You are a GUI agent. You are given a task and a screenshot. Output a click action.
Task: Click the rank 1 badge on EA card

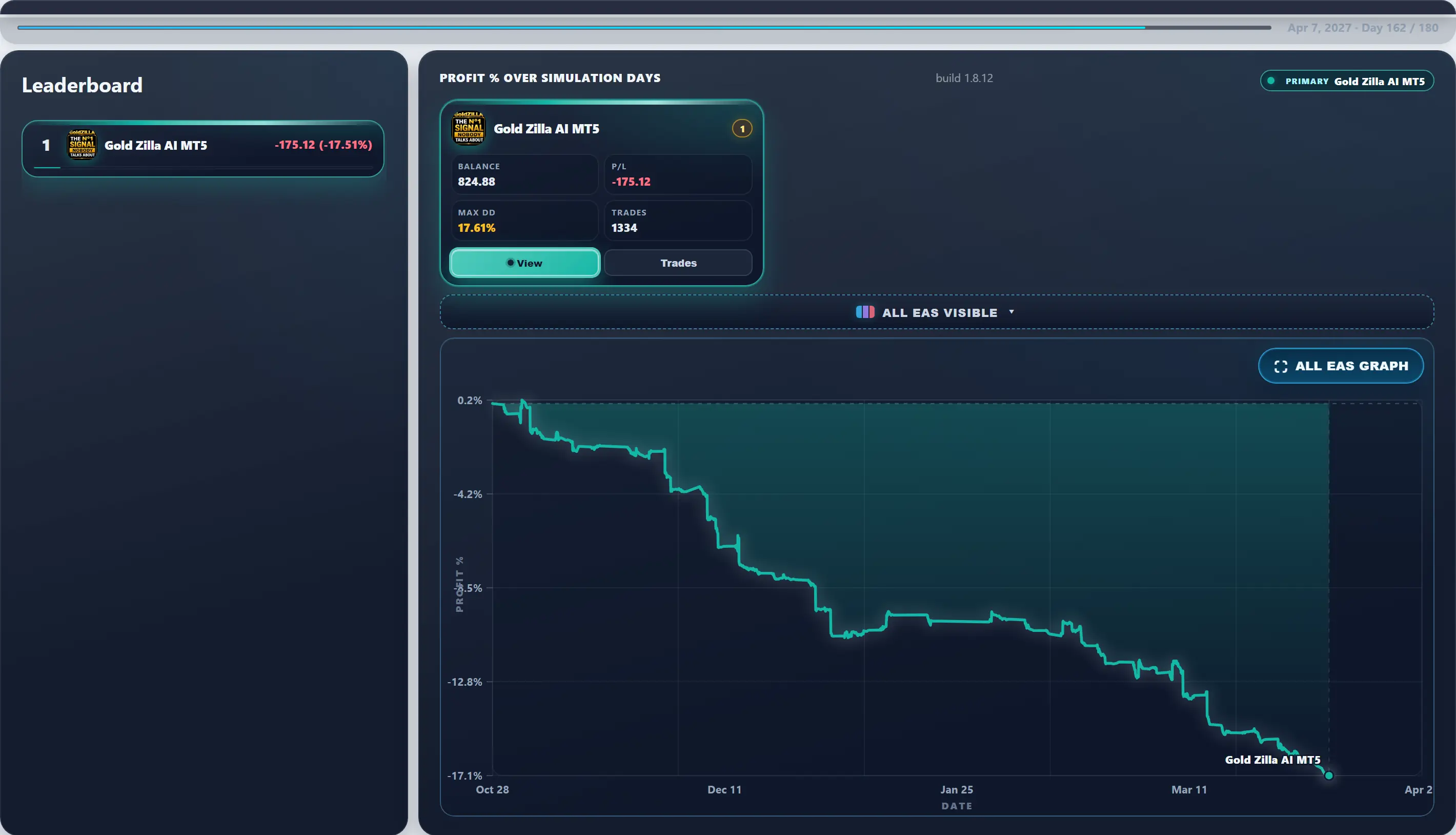pos(742,128)
